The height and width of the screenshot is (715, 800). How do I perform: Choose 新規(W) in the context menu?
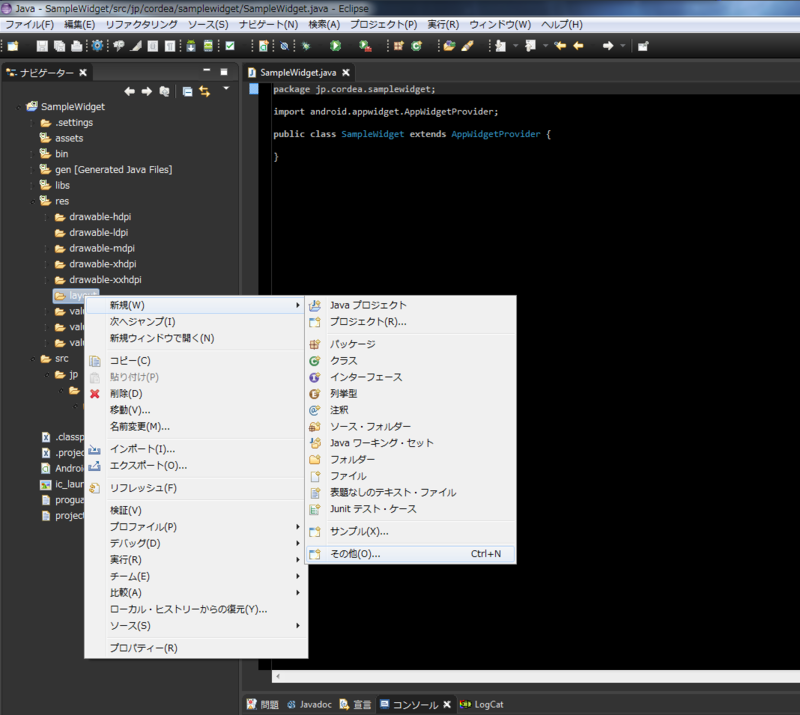click(196, 305)
